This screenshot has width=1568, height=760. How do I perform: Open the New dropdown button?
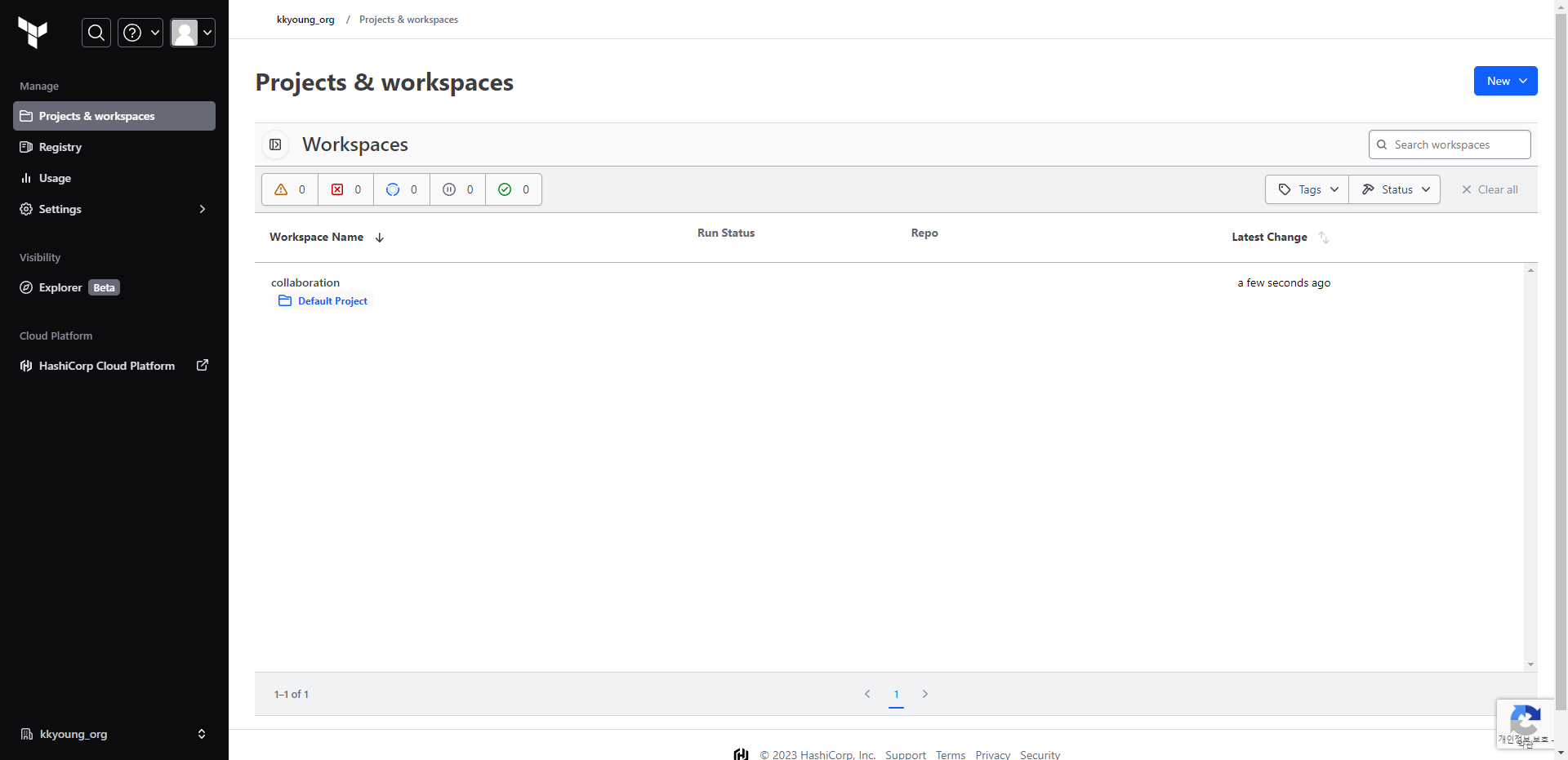tap(1505, 81)
